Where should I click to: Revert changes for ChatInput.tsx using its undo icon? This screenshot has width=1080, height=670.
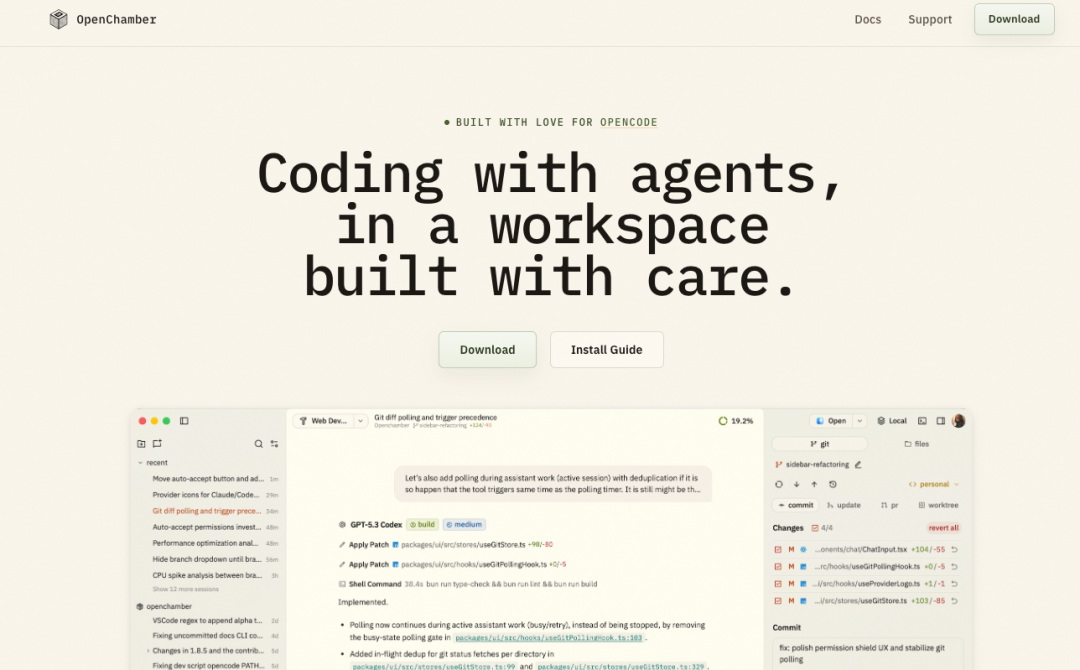click(954, 549)
